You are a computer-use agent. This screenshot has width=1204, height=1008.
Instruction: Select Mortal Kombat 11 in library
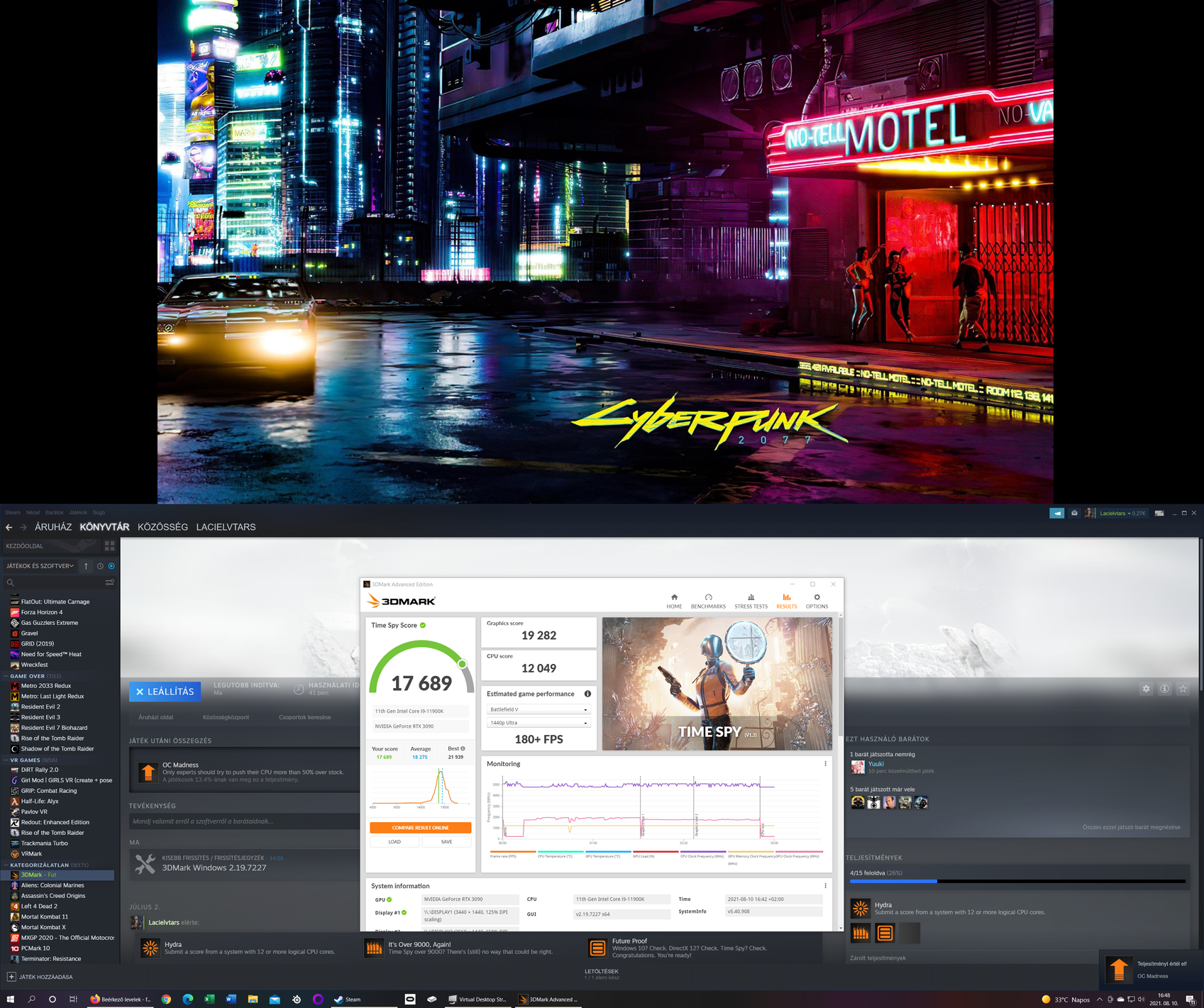45,916
